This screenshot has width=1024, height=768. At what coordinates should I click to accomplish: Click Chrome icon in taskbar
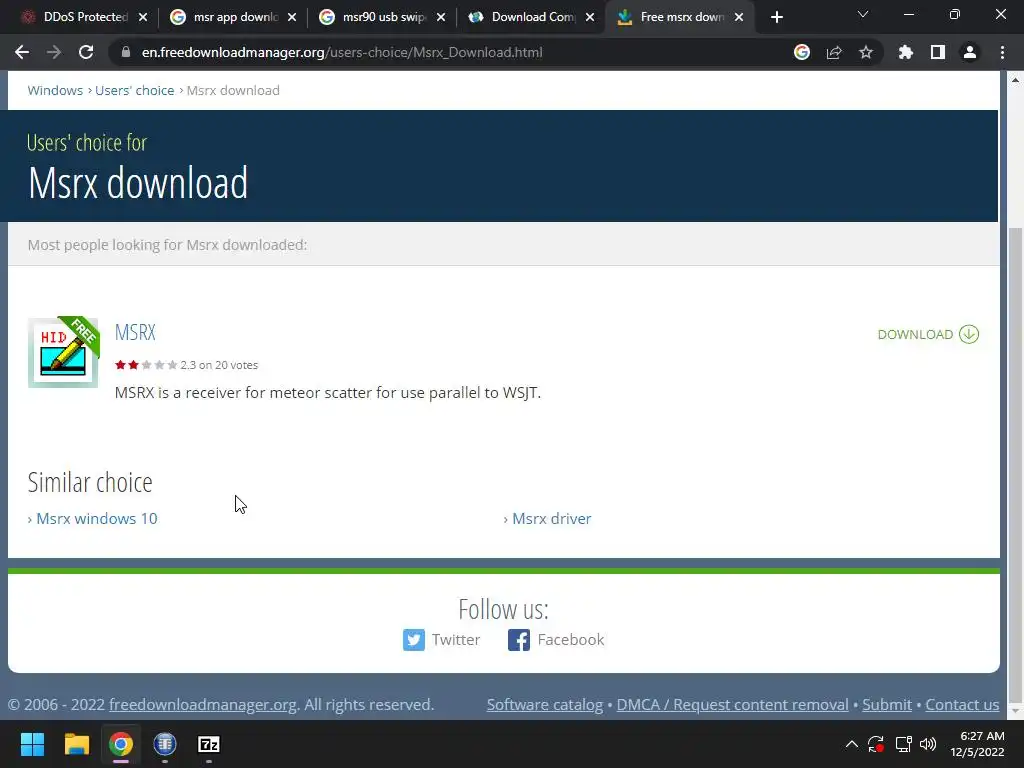[121, 744]
